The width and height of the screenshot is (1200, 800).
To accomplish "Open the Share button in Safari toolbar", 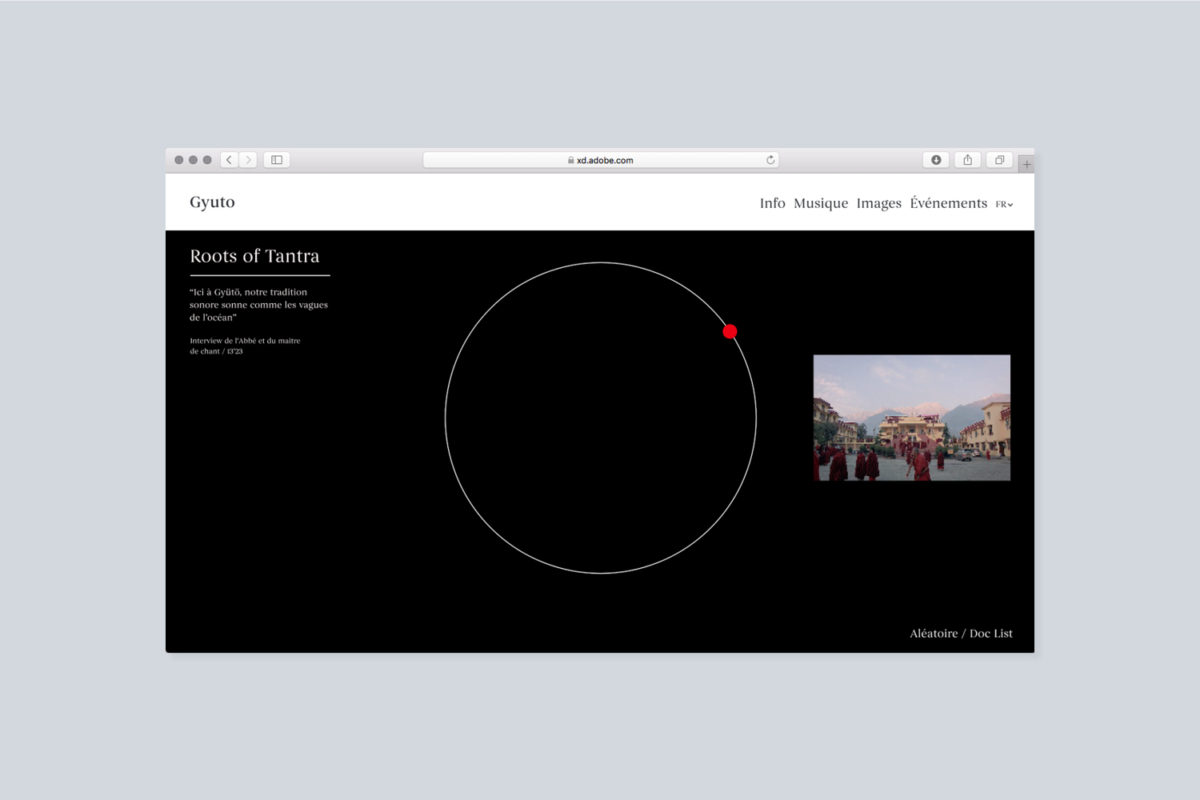I will click(967, 160).
